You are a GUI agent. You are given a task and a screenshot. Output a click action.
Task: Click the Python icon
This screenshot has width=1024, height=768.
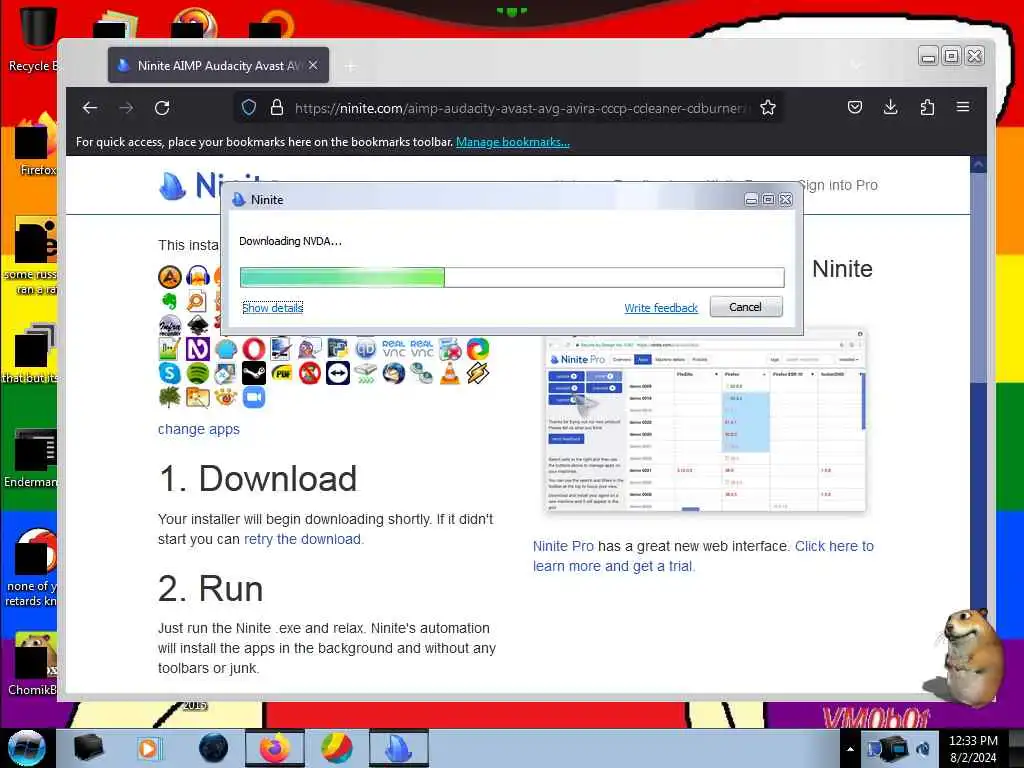[338, 349]
